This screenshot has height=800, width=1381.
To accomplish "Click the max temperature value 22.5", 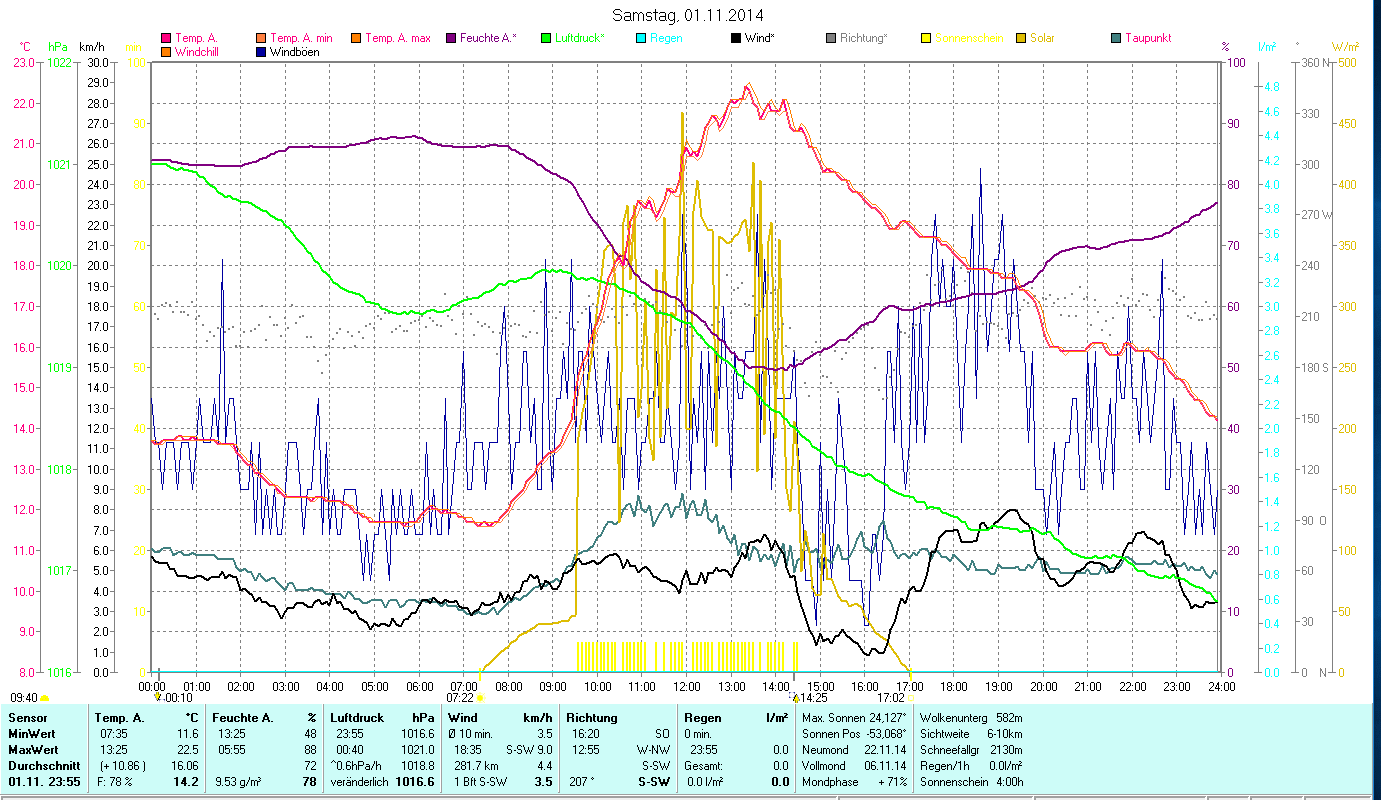I will tap(188, 750).
